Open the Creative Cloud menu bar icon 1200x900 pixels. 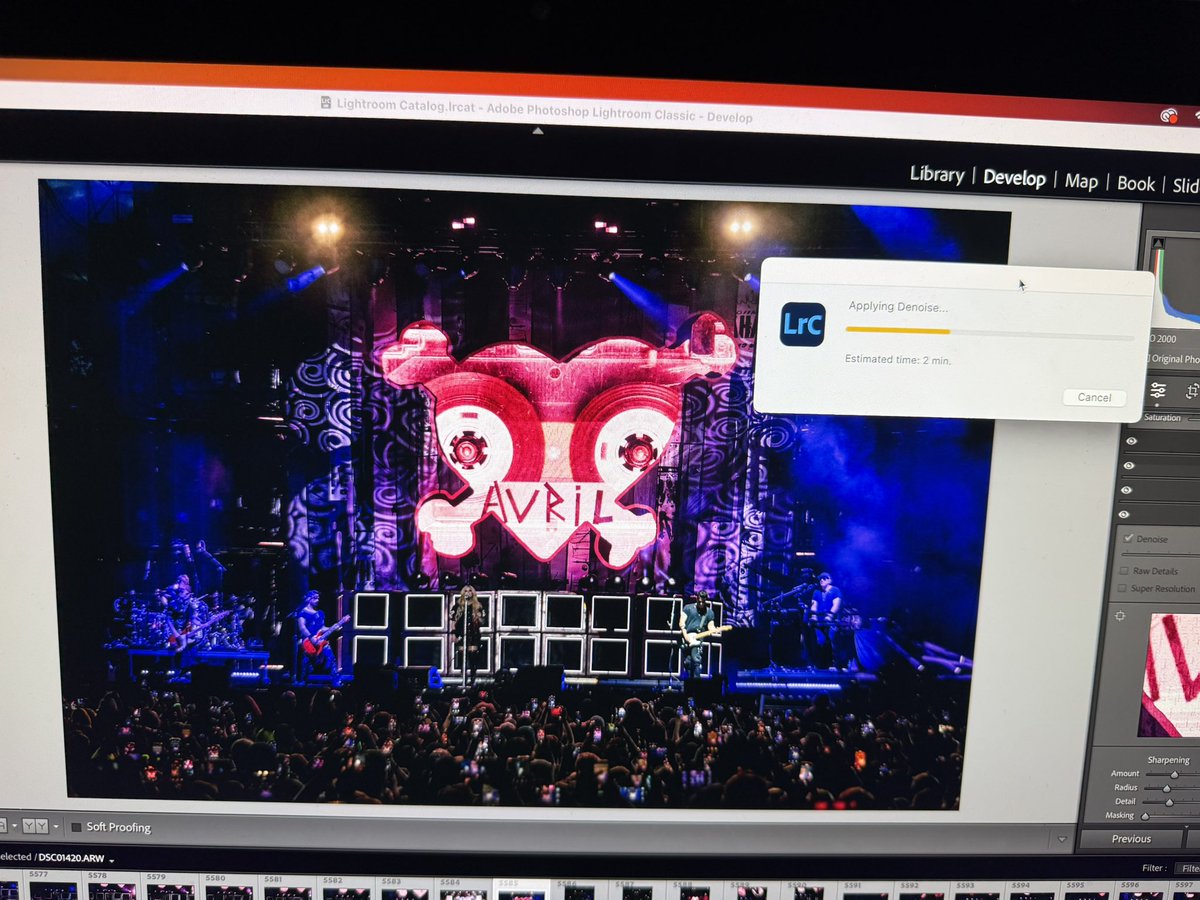pos(1168,117)
